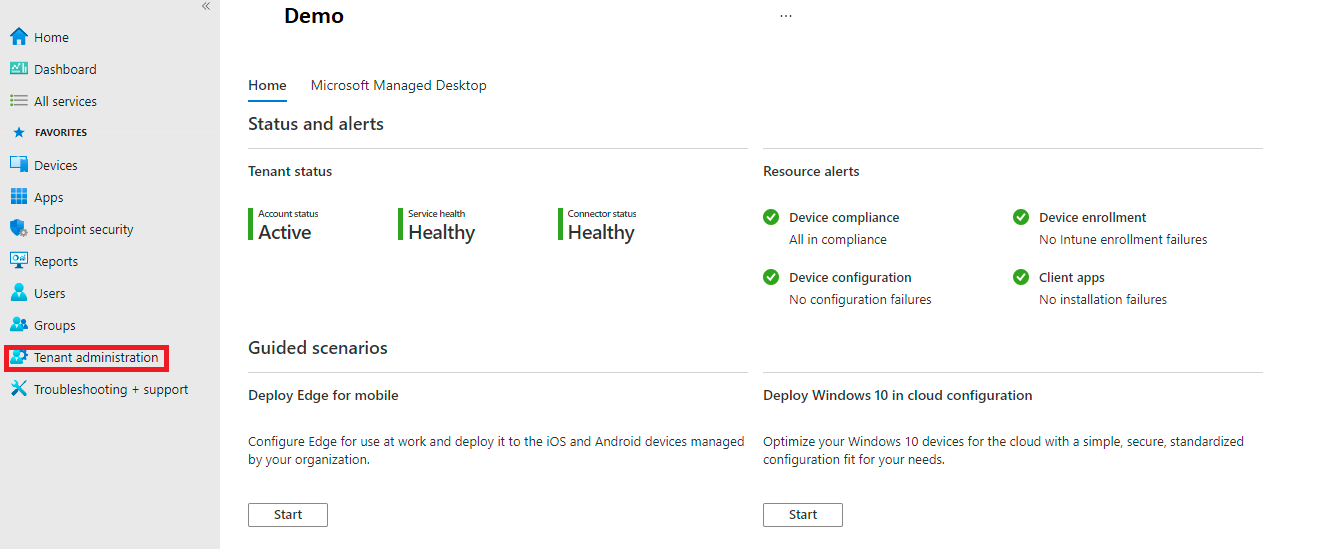Click the Apps grid icon
The height and width of the screenshot is (549, 1321).
coord(19,197)
